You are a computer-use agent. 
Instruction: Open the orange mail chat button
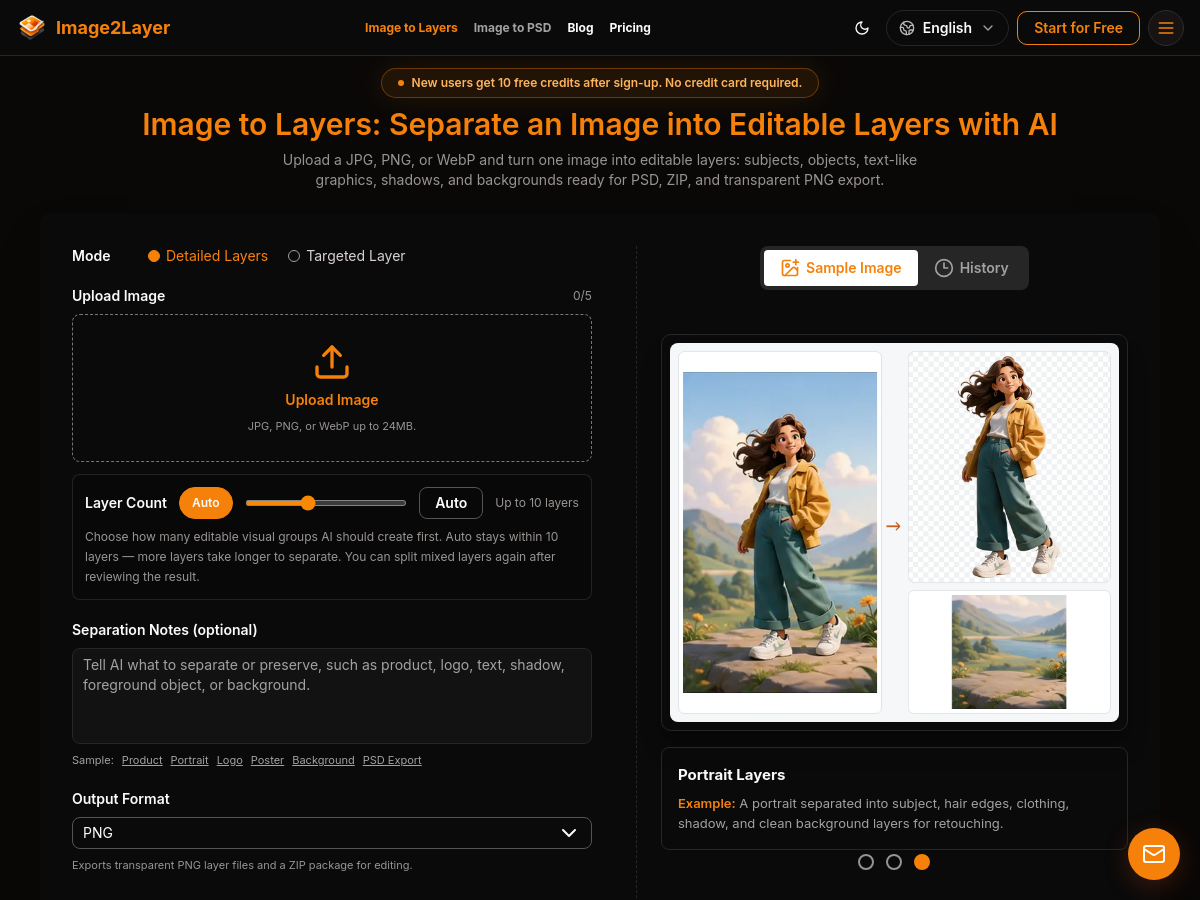click(1154, 854)
